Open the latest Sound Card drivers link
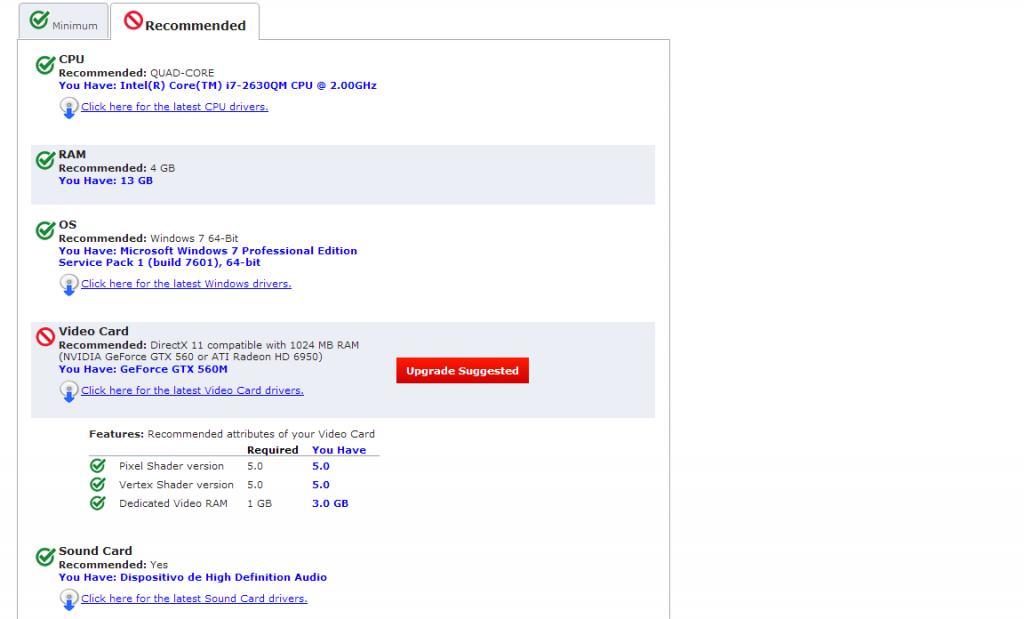This screenshot has width=1024, height=619. tap(194, 598)
